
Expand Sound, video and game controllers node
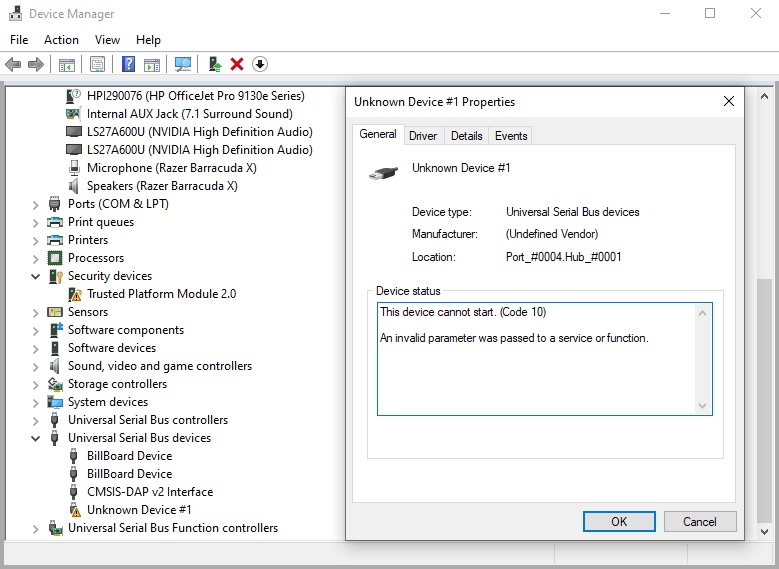tap(35, 367)
